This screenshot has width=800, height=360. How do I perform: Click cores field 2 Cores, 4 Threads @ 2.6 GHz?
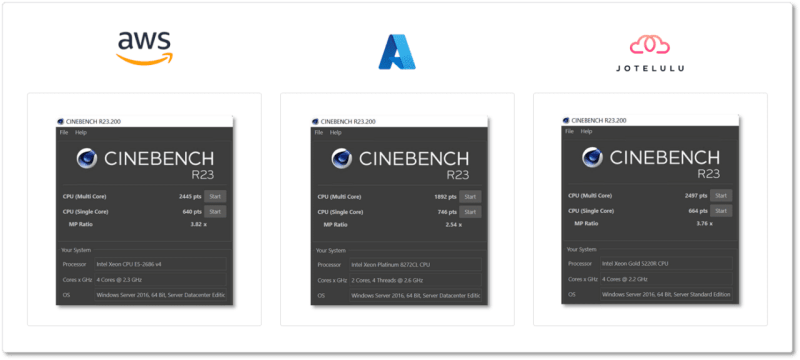pyautogui.click(x=415, y=280)
